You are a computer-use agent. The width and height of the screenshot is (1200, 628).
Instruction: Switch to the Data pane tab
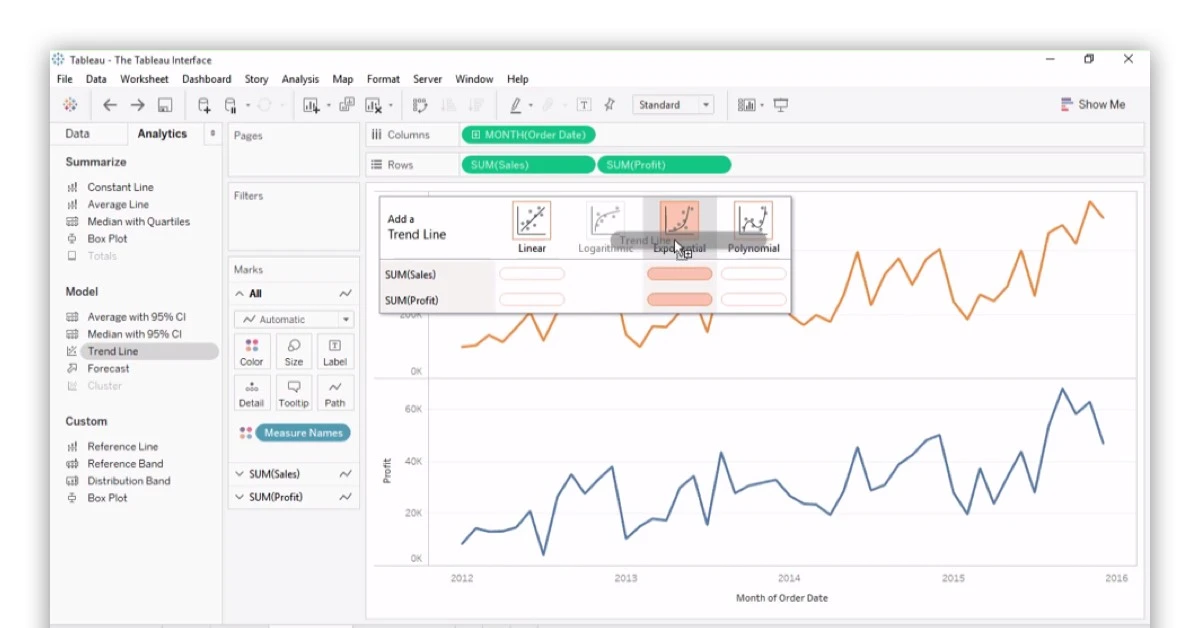pyautogui.click(x=77, y=134)
